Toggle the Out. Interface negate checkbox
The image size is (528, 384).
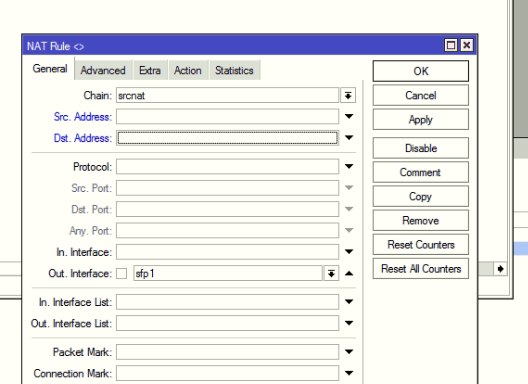point(122,274)
